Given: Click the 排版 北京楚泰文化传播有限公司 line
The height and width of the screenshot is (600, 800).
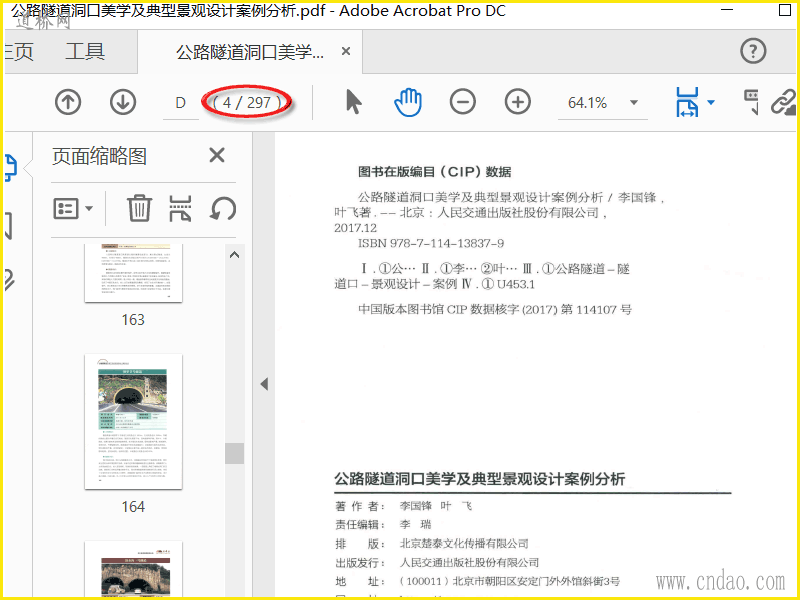Looking at the screenshot, I should 432,544.
